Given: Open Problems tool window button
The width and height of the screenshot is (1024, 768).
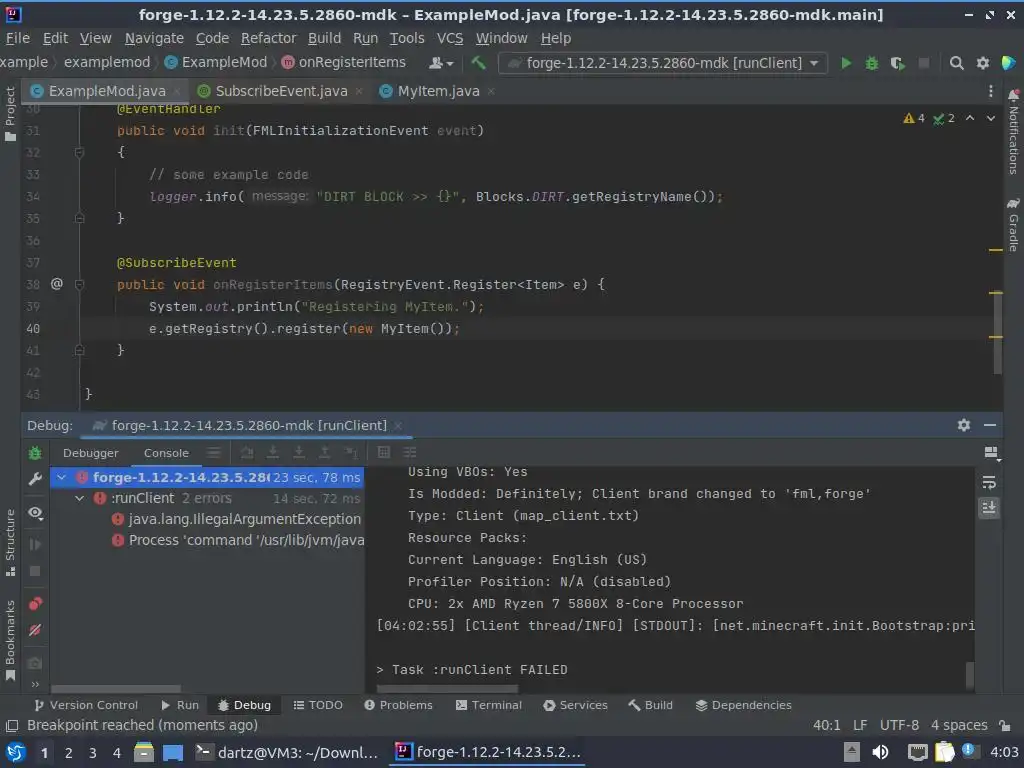Looking at the screenshot, I should point(398,705).
